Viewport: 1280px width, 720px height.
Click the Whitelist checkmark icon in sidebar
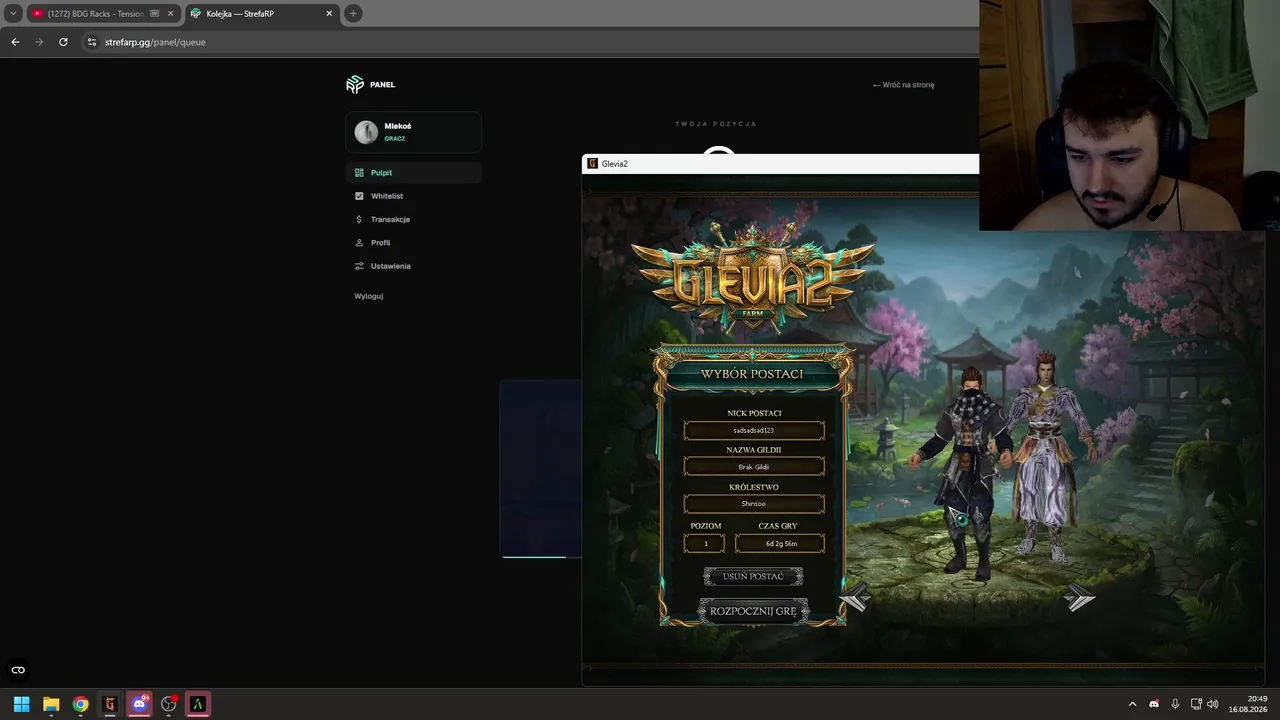click(x=359, y=196)
